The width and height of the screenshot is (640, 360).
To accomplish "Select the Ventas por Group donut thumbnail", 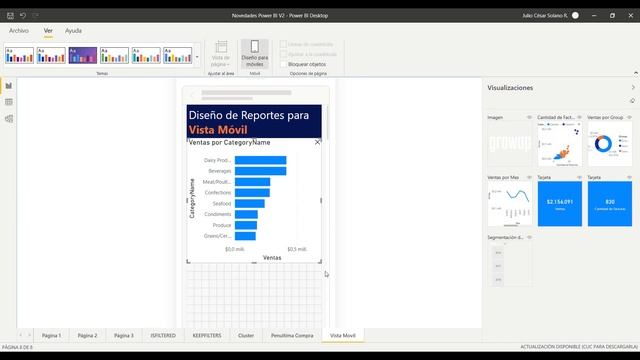I will click(610, 144).
